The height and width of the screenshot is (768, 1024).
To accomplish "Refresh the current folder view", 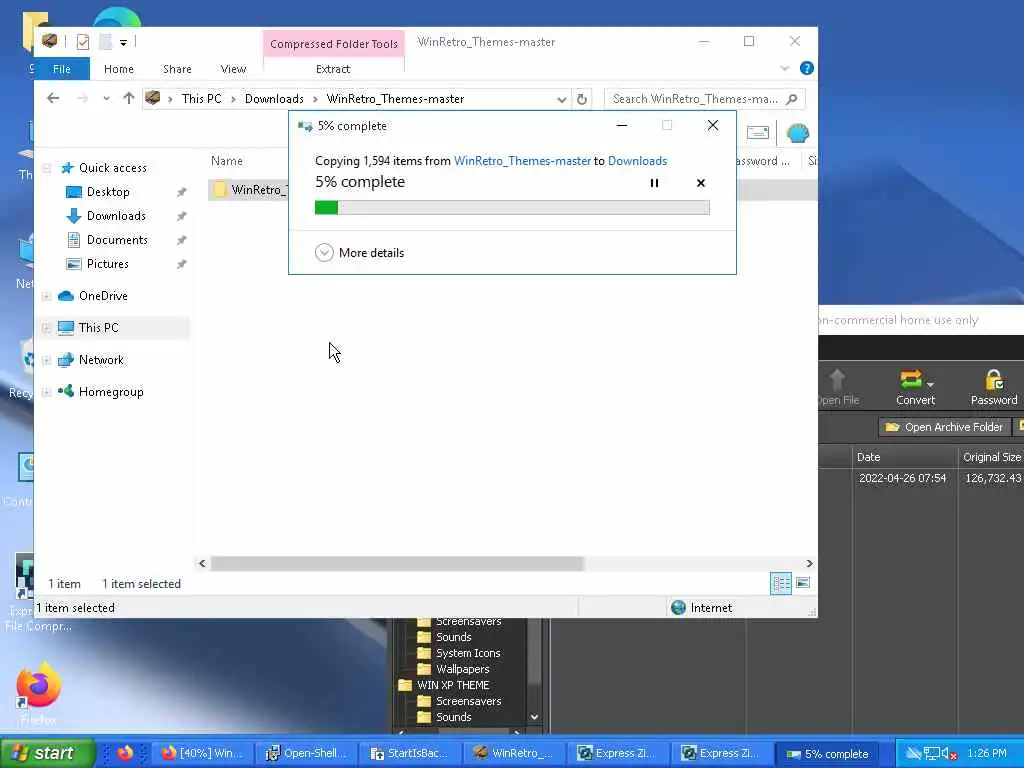I will [x=581, y=99].
